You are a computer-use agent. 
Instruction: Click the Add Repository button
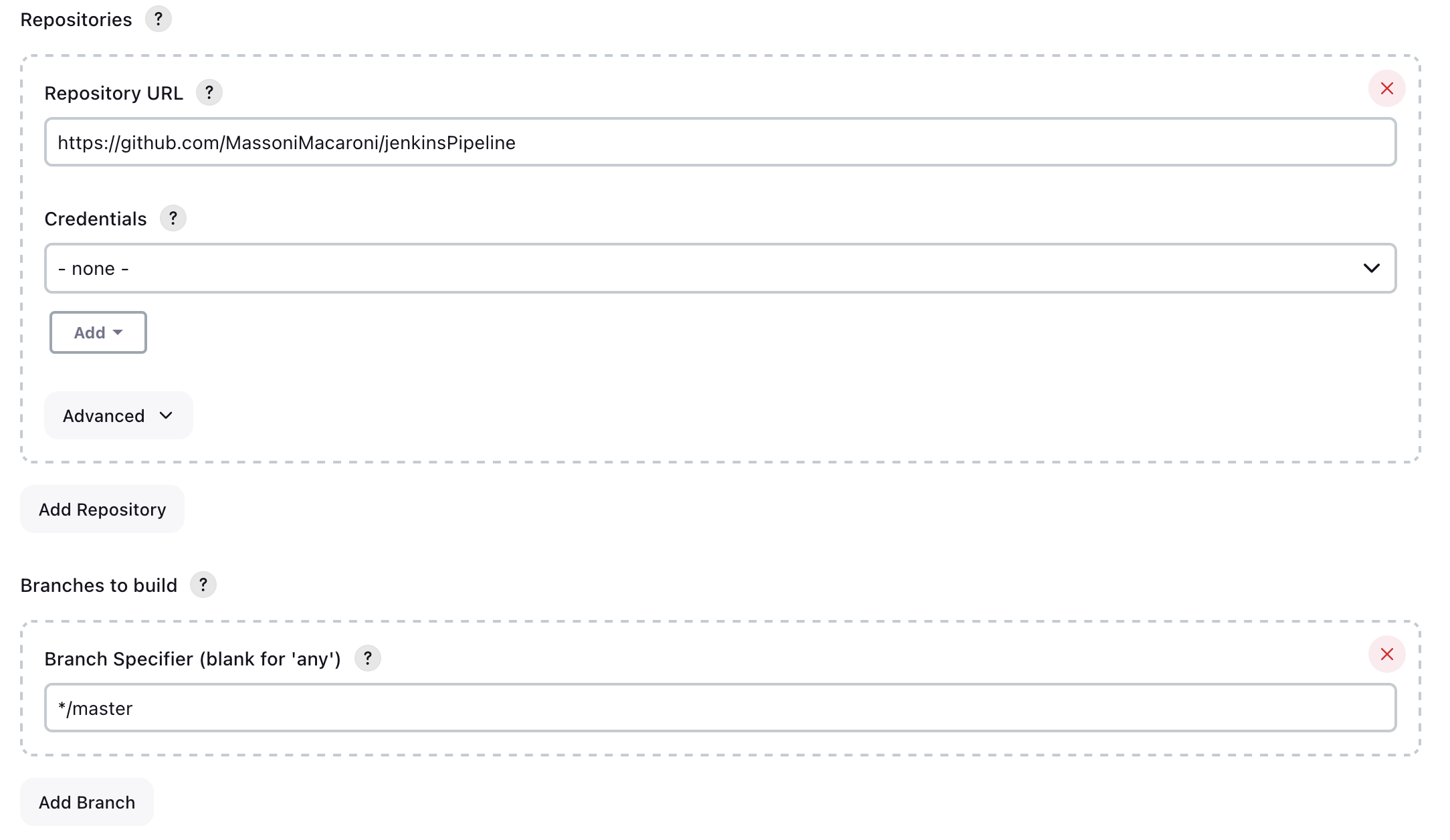(102, 509)
